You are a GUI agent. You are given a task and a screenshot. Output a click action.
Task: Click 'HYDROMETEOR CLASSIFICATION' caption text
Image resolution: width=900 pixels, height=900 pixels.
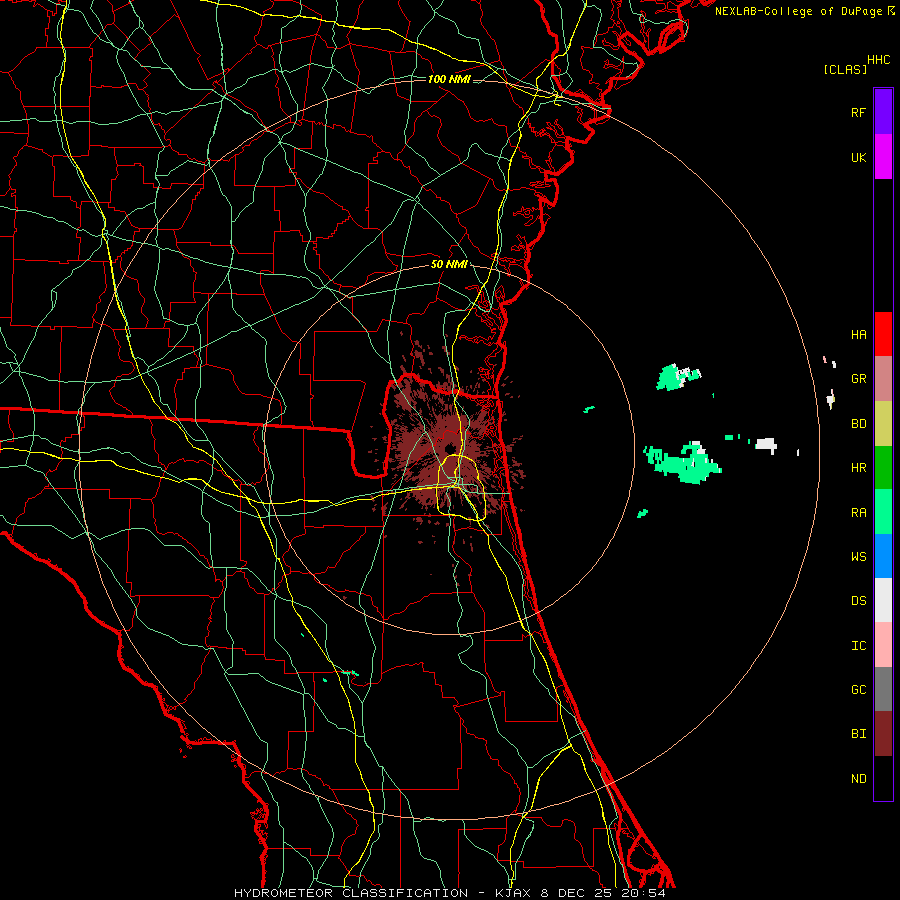click(351, 893)
